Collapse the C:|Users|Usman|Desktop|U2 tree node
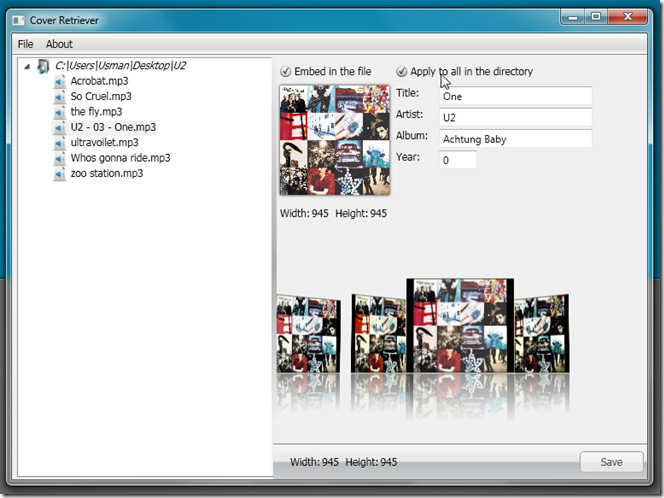 (x=27, y=66)
